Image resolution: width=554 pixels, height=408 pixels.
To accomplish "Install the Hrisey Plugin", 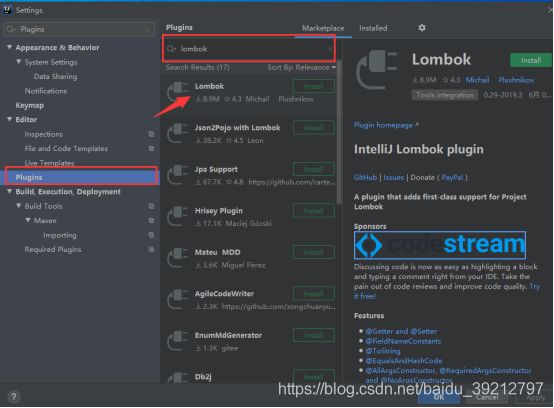I will (314, 211).
